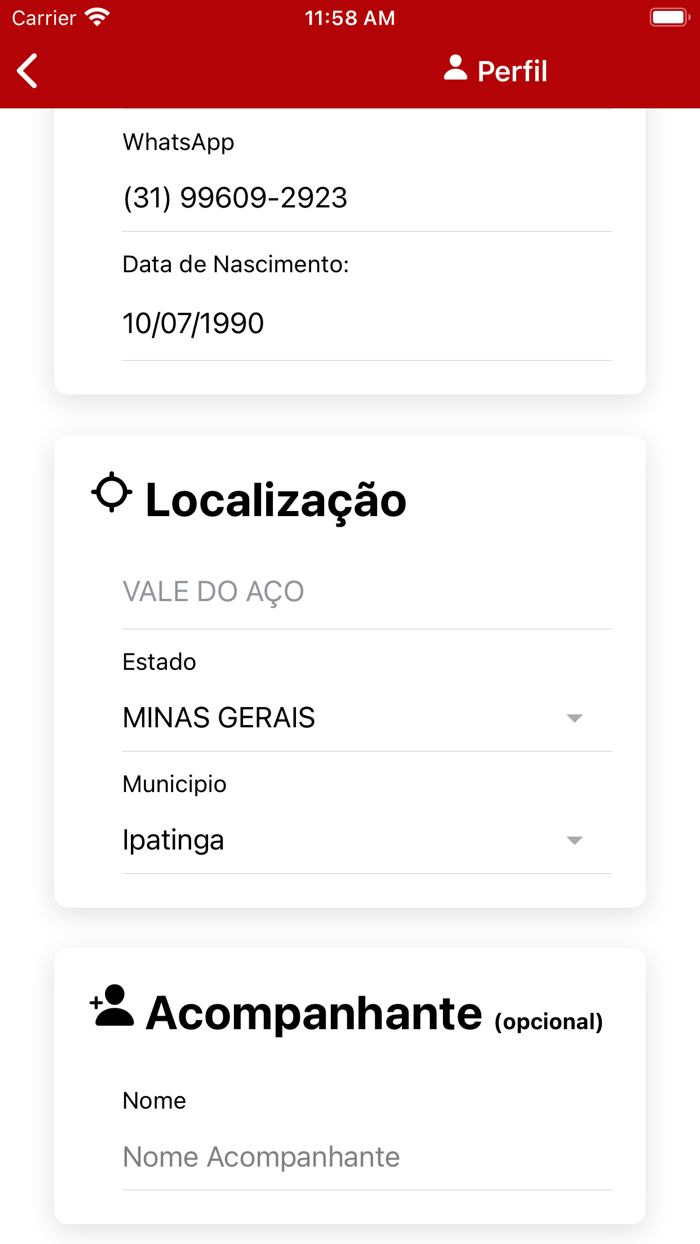Tap the clock showing 11:58 AM
This screenshot has width=700, height=1244.
(x=349, y=16)
